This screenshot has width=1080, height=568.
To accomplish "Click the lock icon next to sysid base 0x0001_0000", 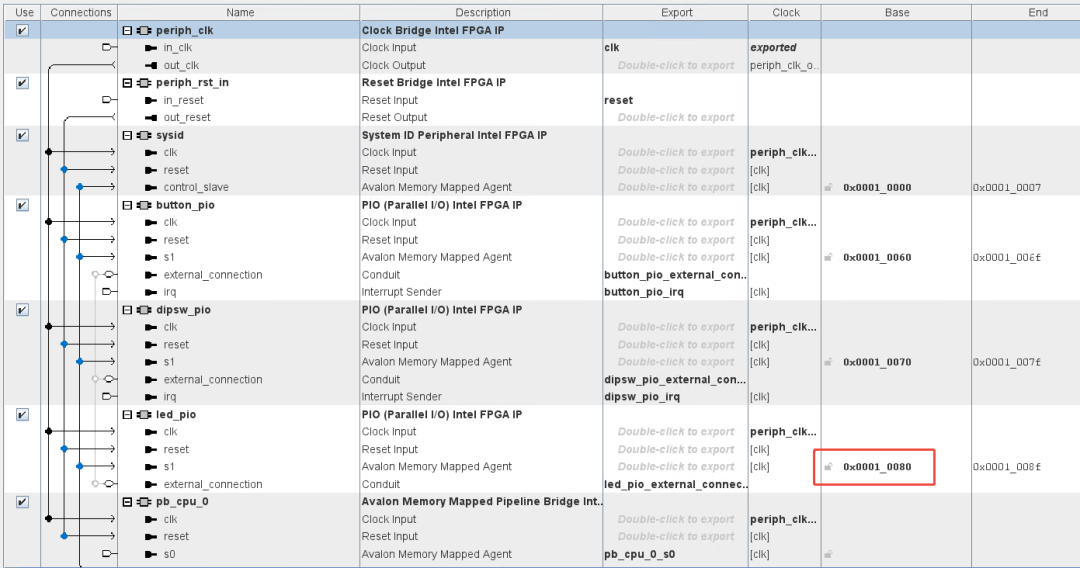I will click(x=829, y=187).
